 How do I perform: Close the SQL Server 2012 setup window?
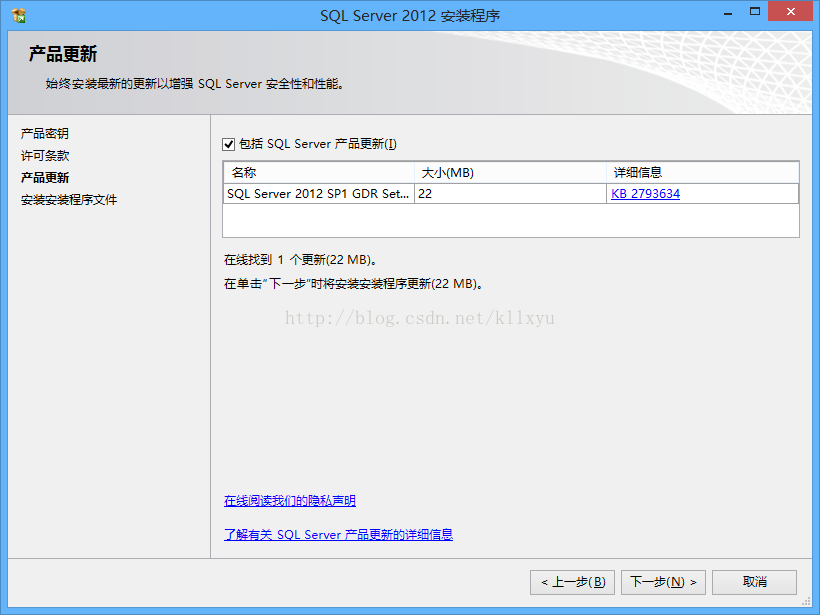pos(790,12)
